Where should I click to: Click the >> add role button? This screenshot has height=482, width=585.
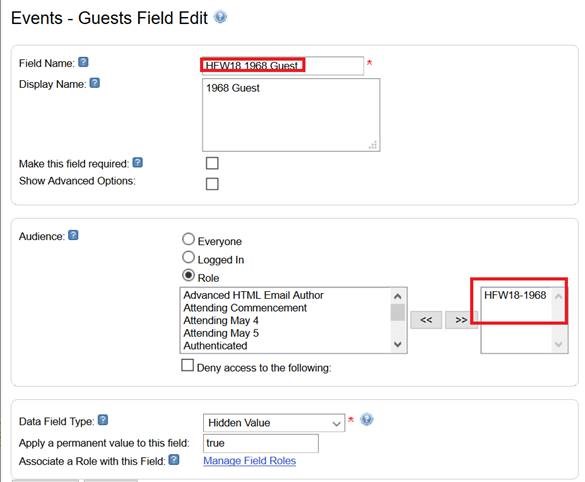click(x=461, y=320)
